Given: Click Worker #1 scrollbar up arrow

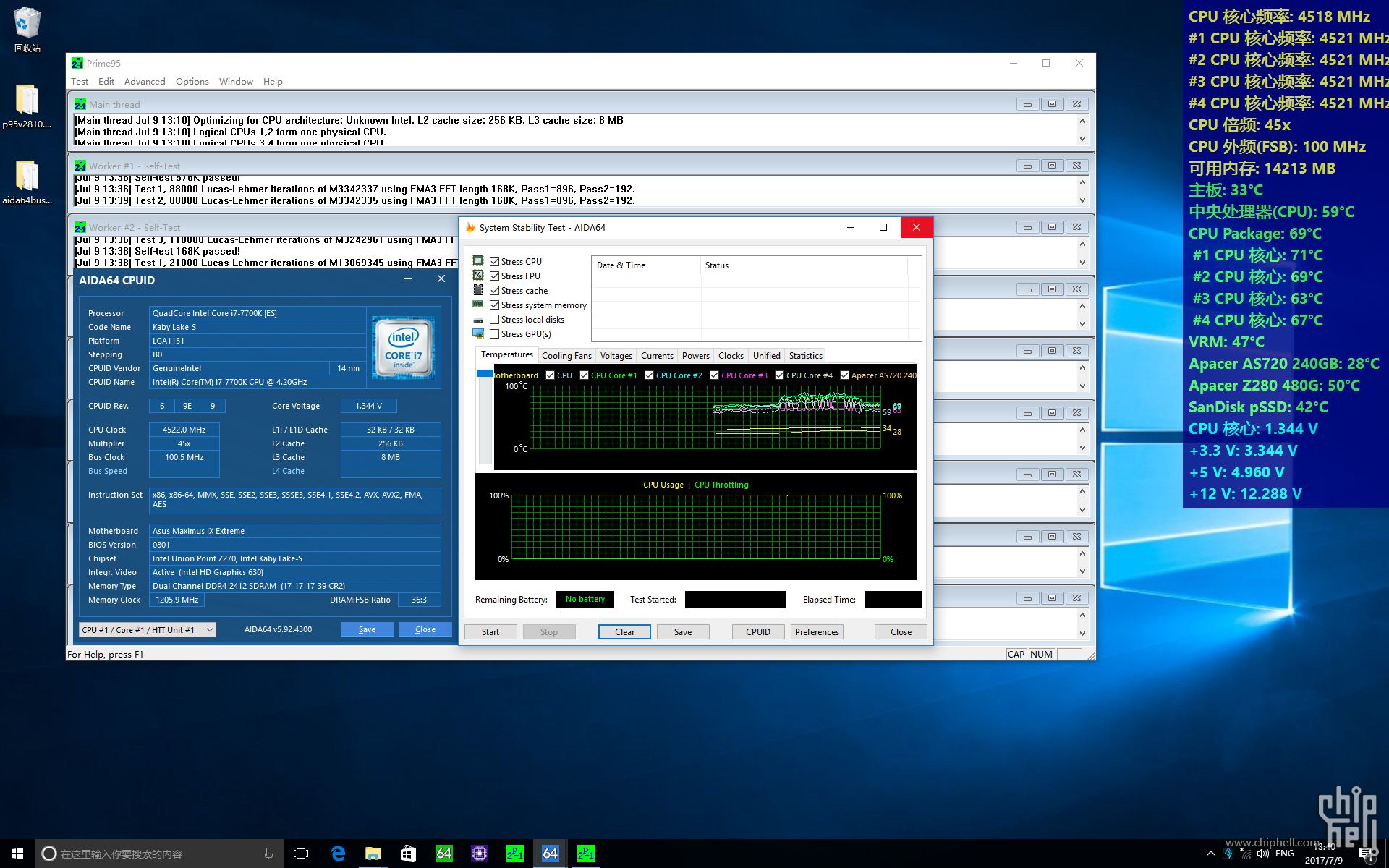Looking at the screenshot, I should [1082, 182].
